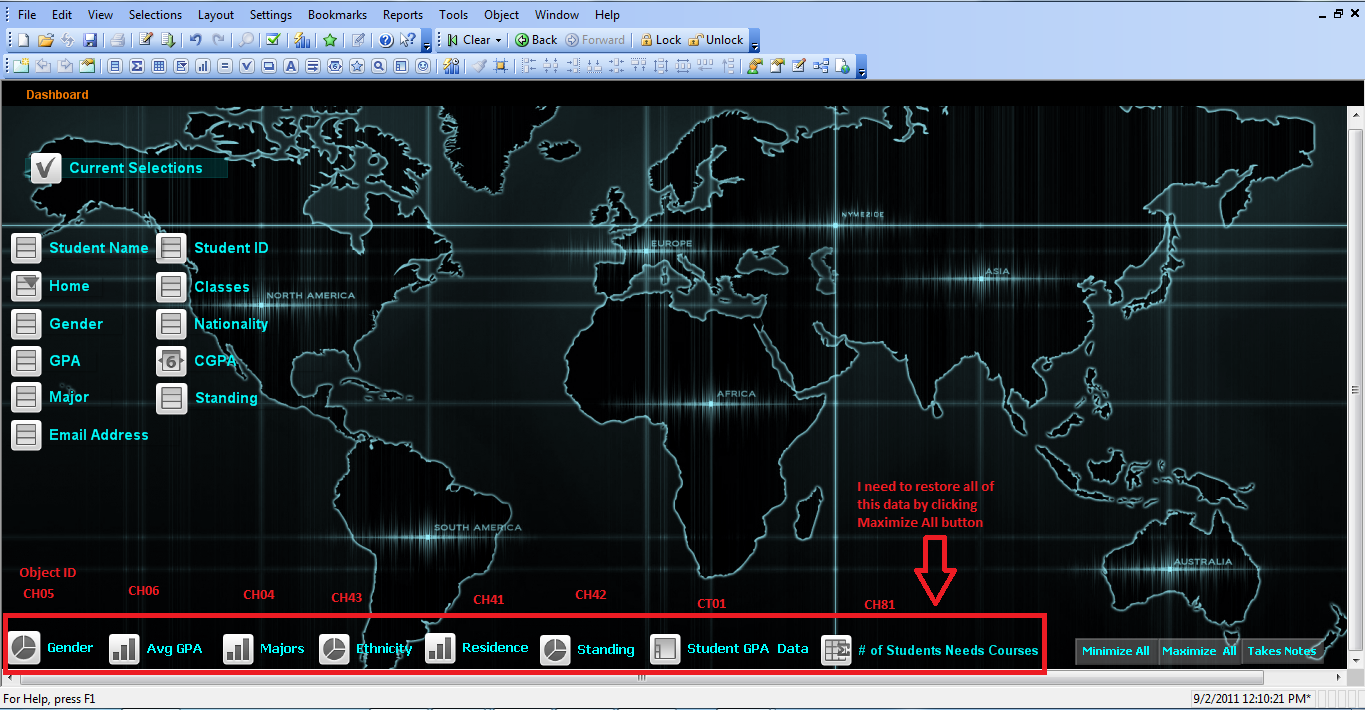The height and width of the screenshot is (710, 1365).
Task: Open Quick Chart wizard icon
Action: pyautogui.click(x=302, y=40)
